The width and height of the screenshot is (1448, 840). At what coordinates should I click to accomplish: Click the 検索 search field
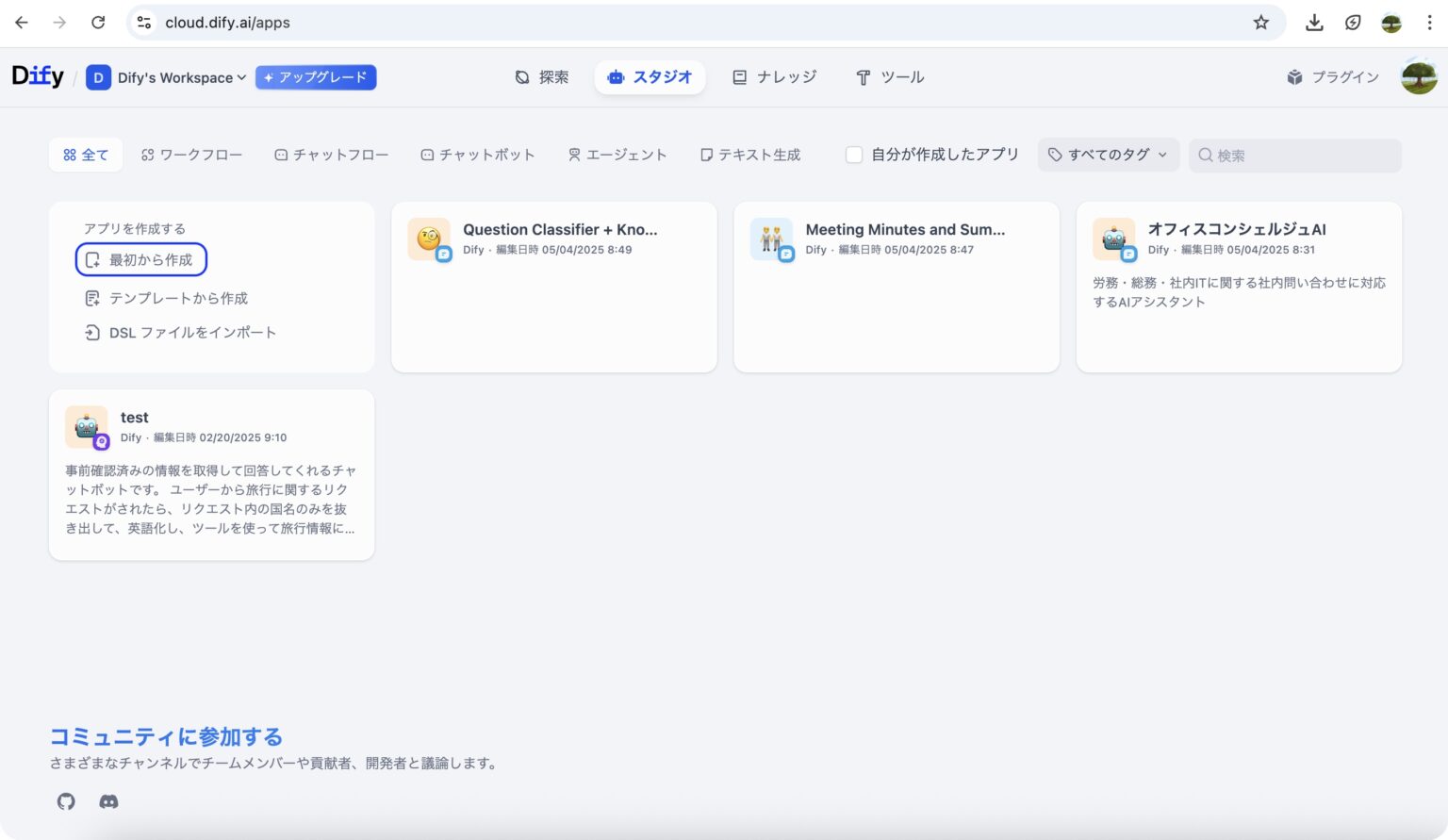(1293, 155)
